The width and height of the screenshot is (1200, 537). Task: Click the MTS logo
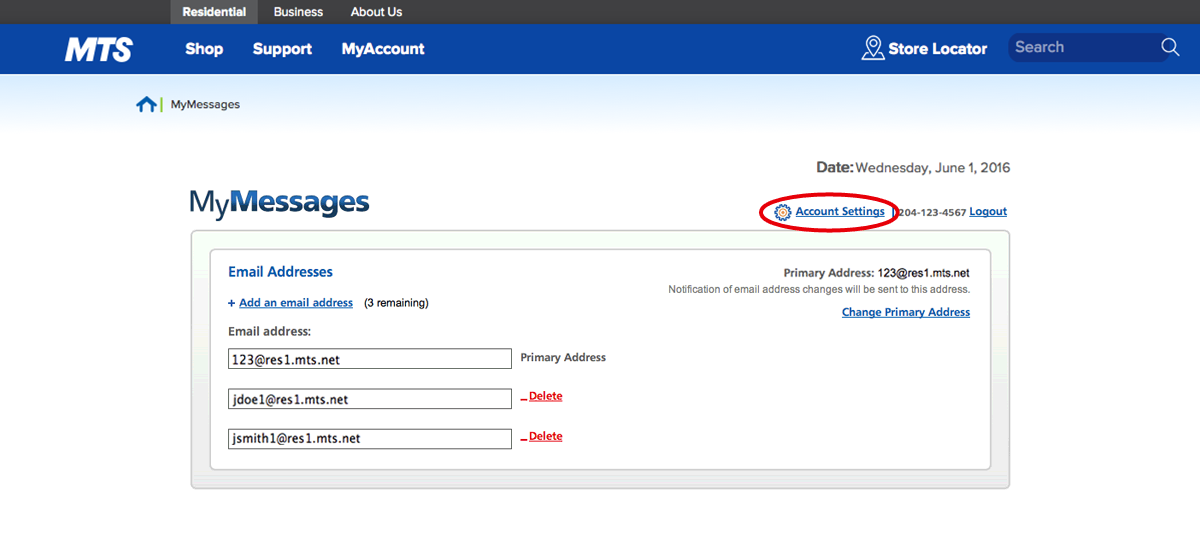coord(99,49)
